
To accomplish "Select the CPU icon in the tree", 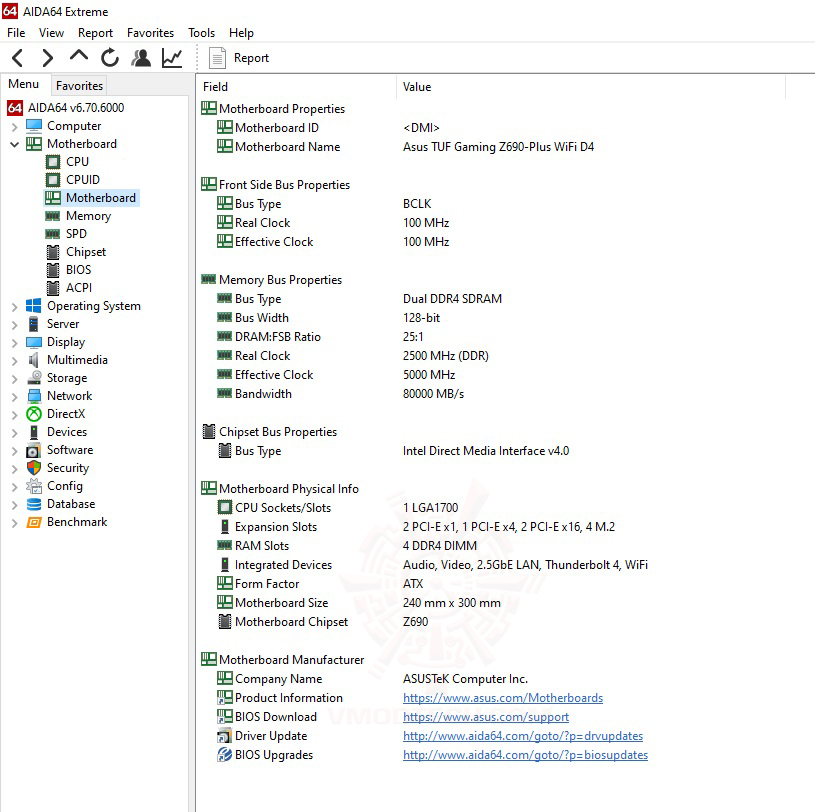I will click(52, 162).
